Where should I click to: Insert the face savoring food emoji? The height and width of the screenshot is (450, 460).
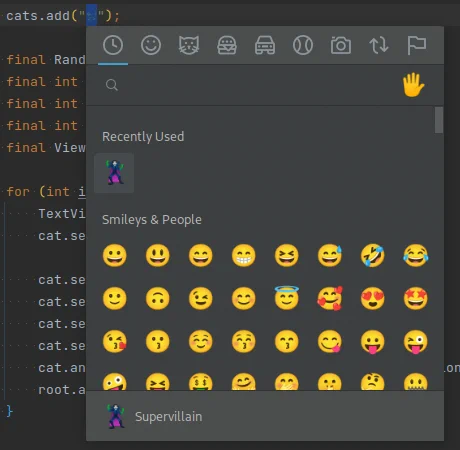click(x=330, y=341)
